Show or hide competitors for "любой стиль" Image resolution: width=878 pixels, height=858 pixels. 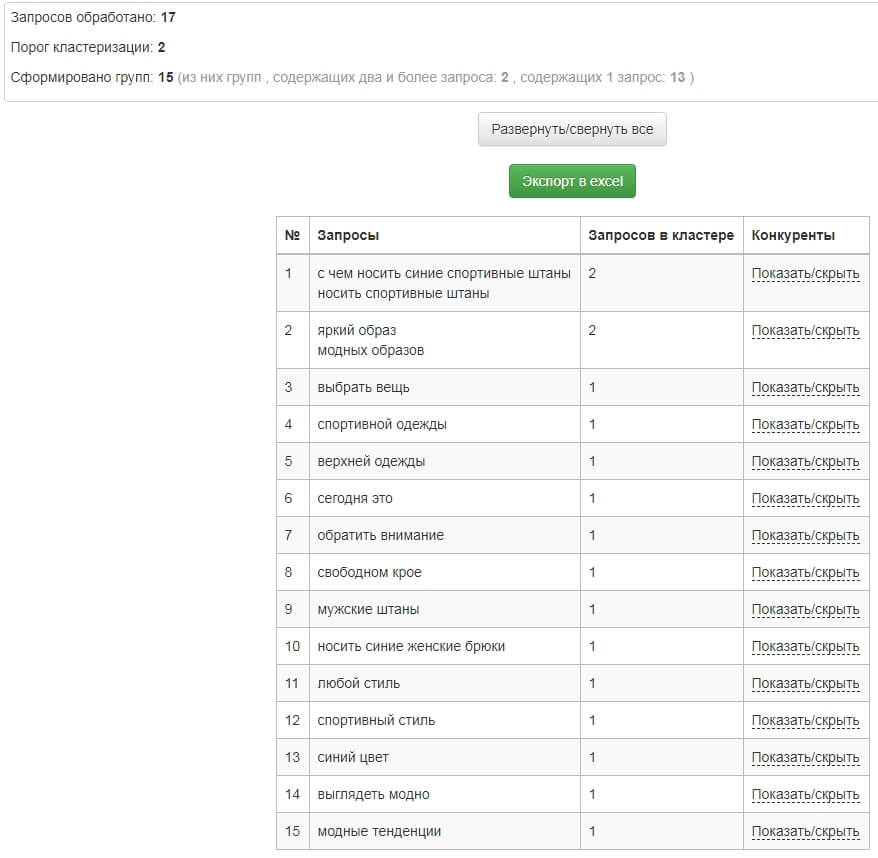coord(805,683)
